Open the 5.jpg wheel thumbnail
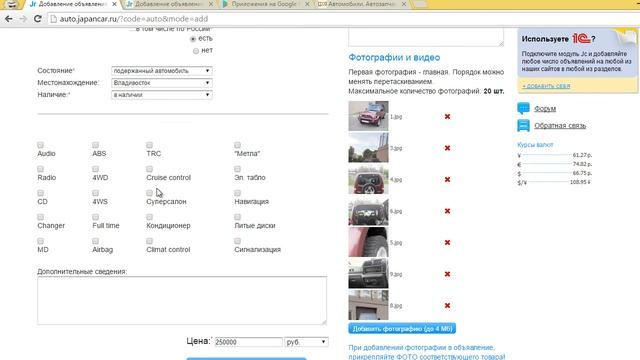Viewport: 640px width, 360px height. 368,242
